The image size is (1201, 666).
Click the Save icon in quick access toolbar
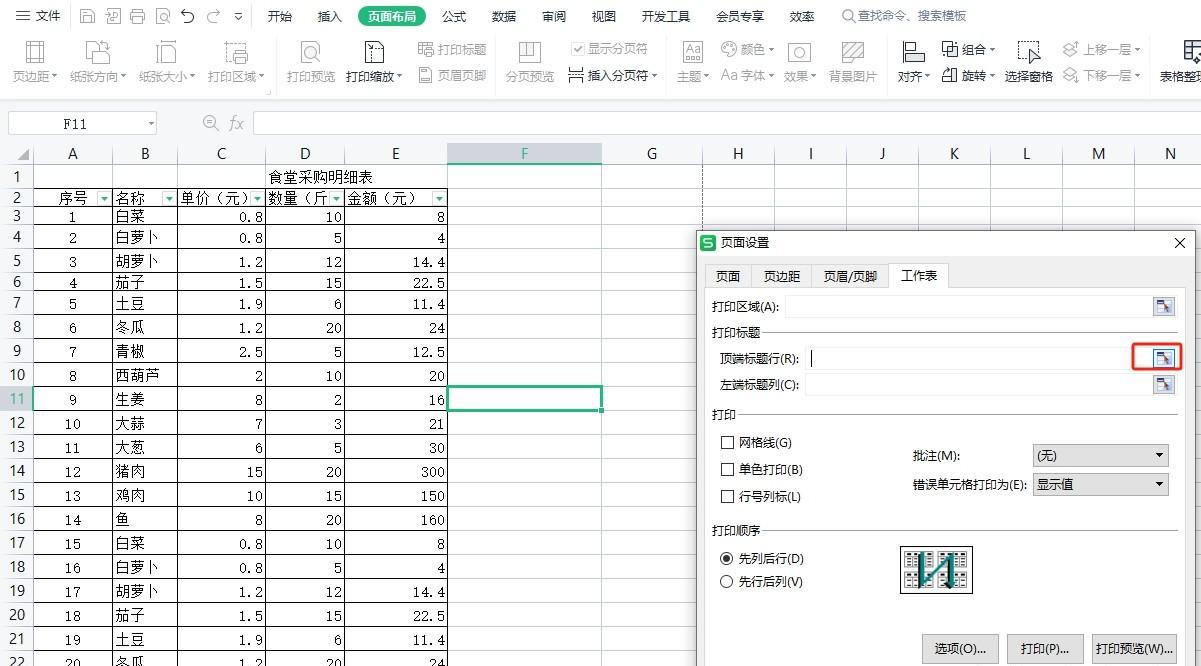tap(87, 16)
